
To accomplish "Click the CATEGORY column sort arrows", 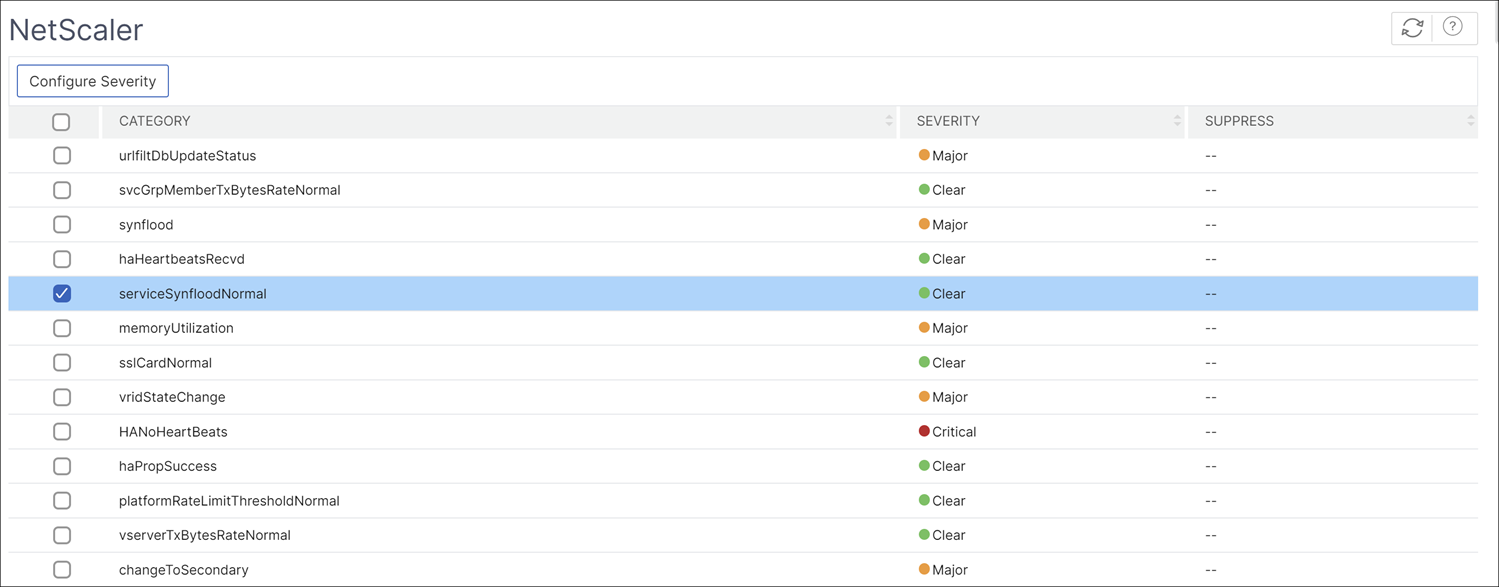I will pyautogui.click(x=889, y=121).
